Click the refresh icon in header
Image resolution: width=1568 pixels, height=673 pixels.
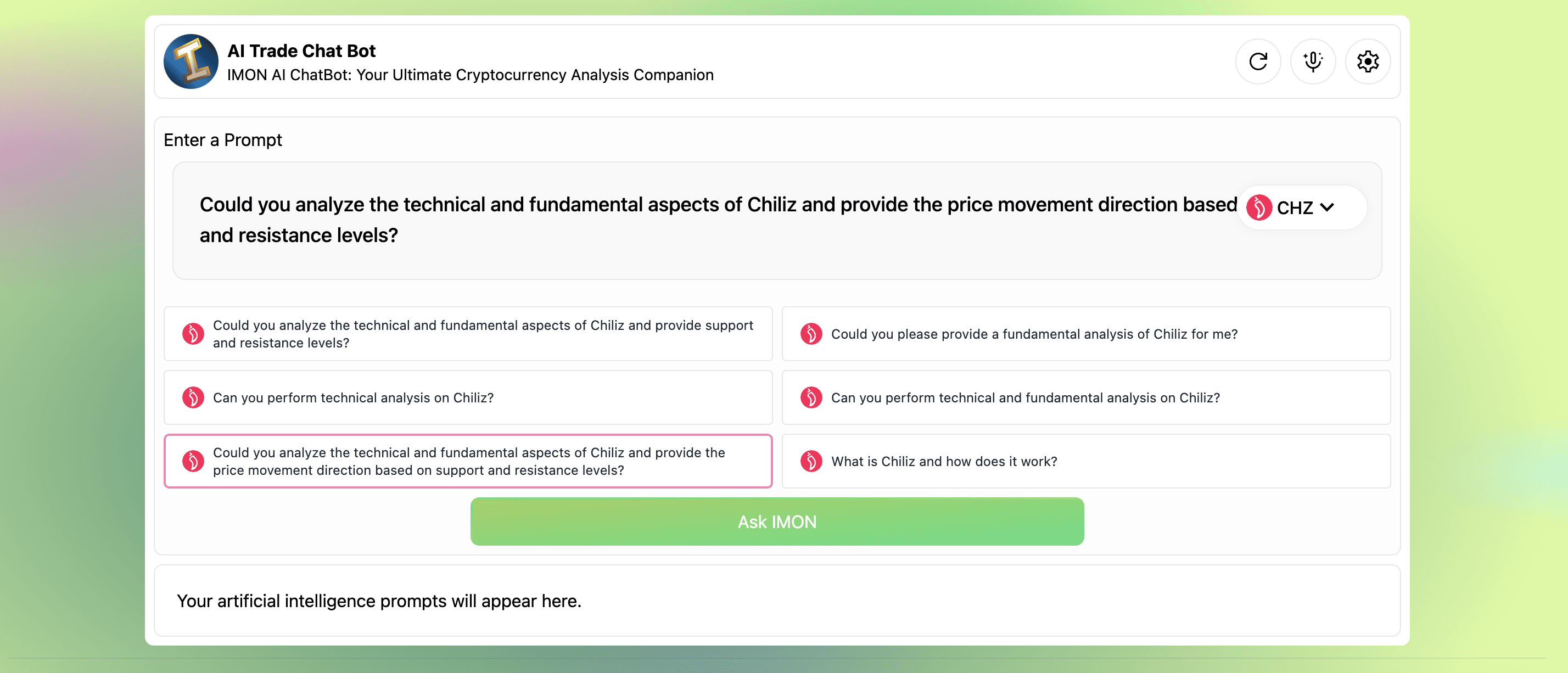click(x=1258, y=61)
